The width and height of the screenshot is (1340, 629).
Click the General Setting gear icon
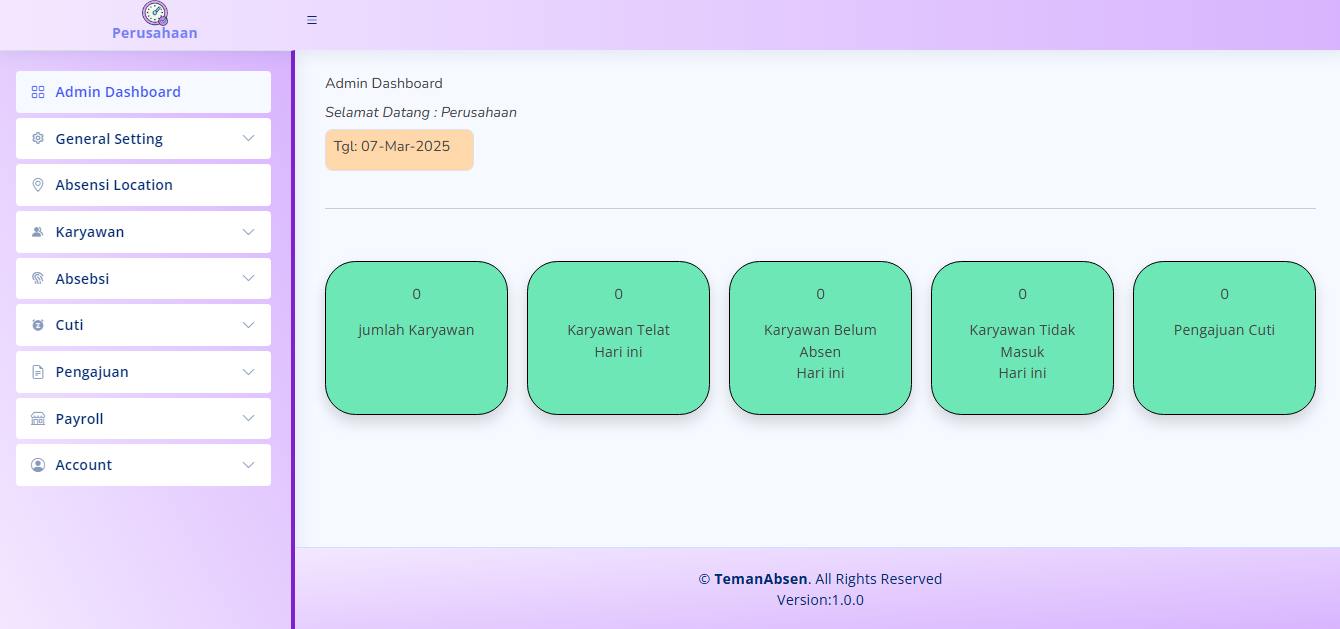(x=38, y=139)
